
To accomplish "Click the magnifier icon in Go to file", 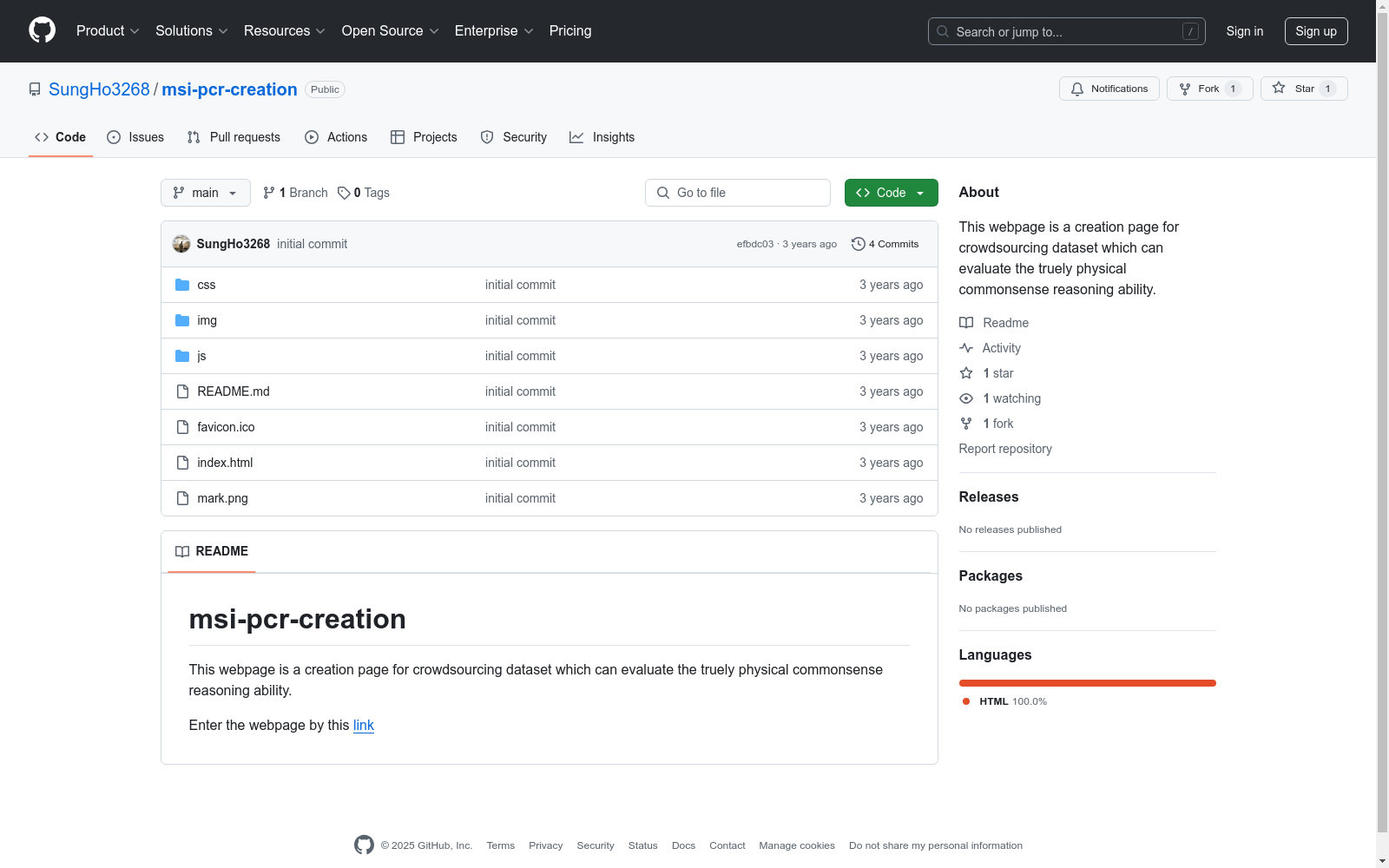I will coord(663,193).
